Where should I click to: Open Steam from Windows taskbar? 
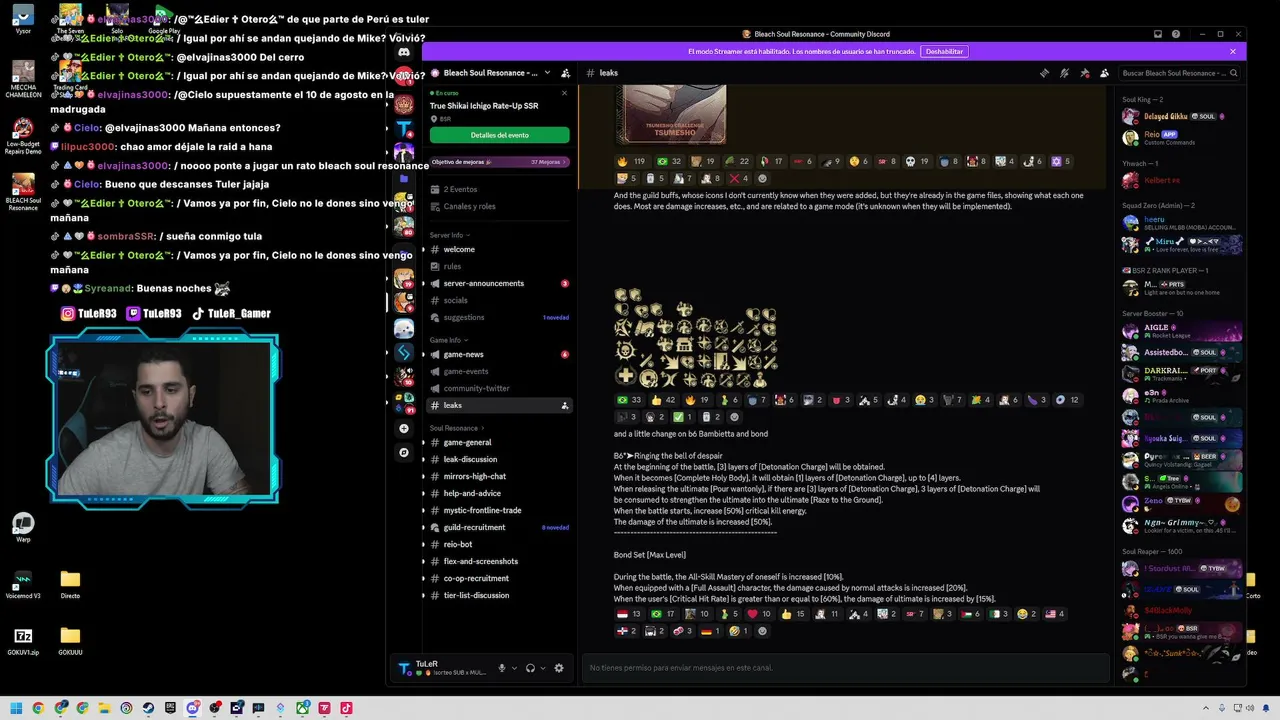coord(148,708)
